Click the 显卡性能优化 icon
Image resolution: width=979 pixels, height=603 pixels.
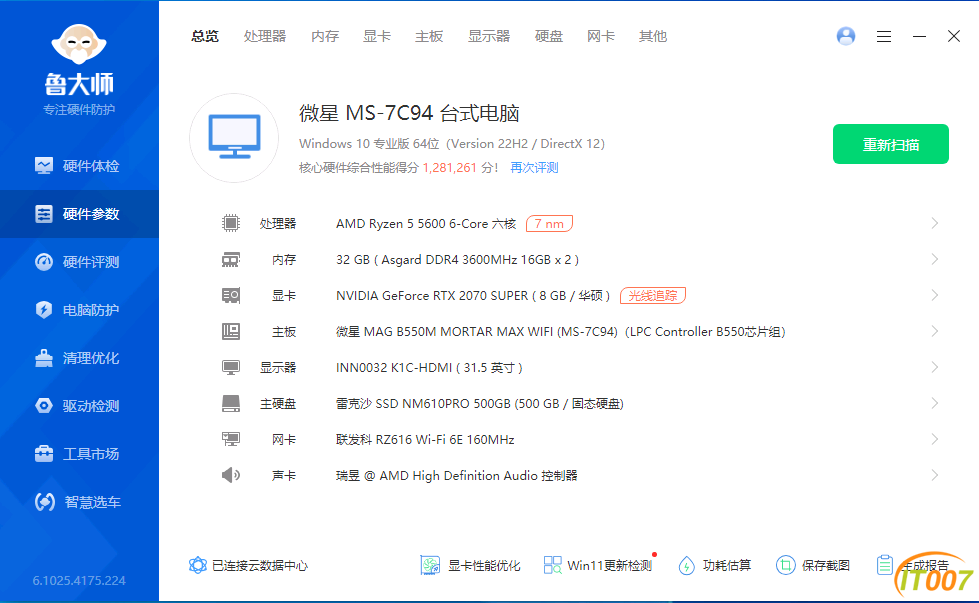tap(430, 566)
